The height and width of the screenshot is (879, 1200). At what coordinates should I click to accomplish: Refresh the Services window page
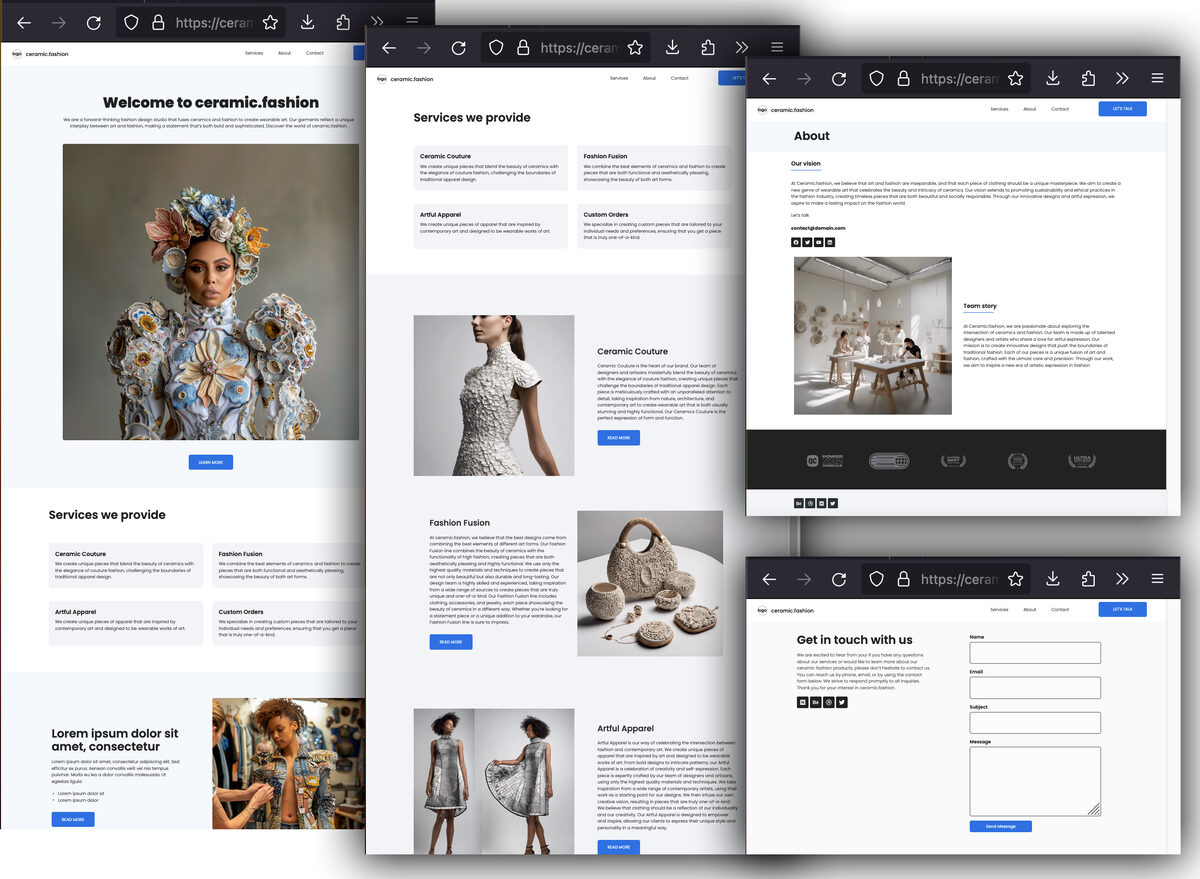tap(458, 47)
